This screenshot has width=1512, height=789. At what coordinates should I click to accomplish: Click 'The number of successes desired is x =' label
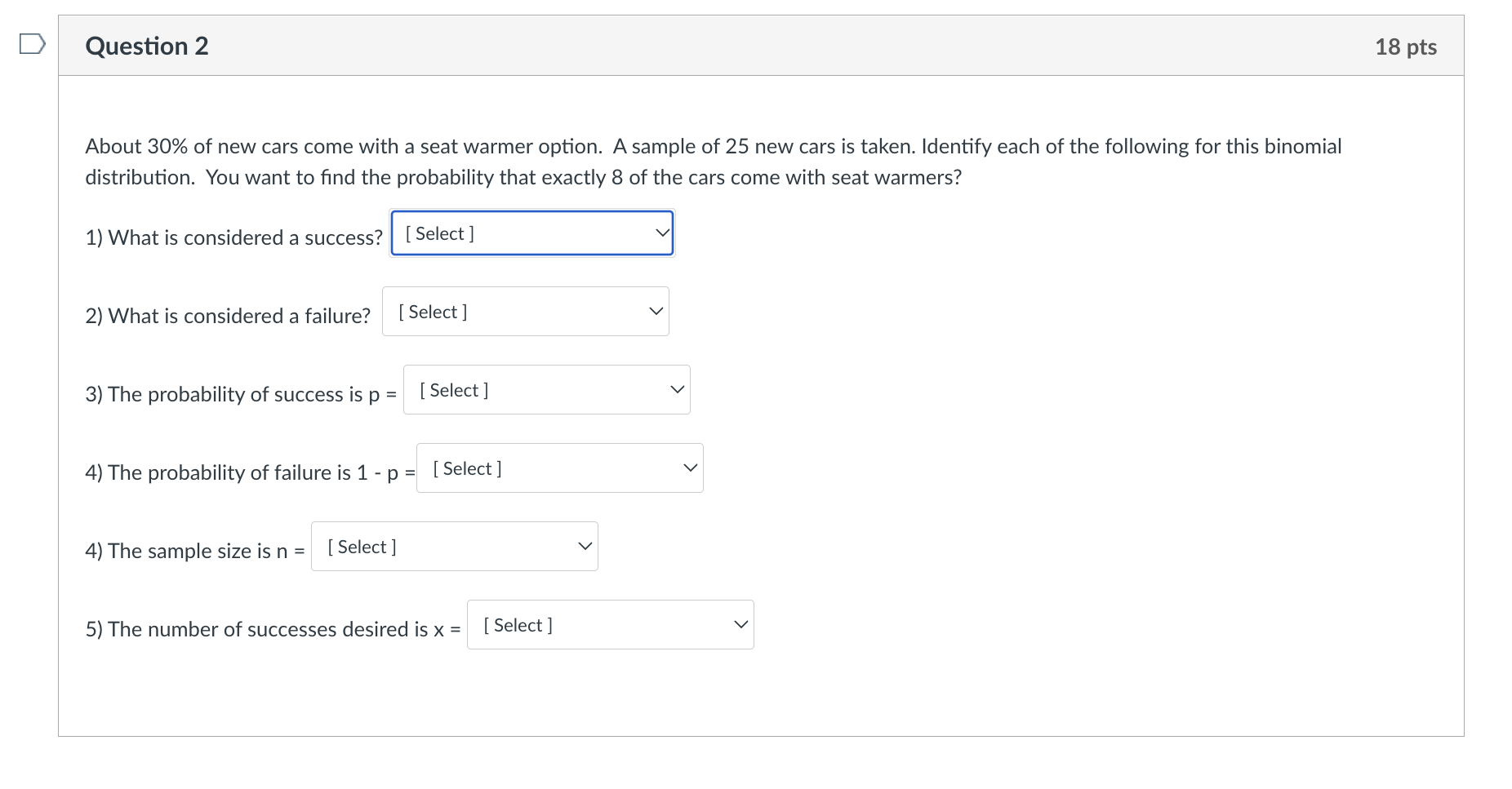273,629
